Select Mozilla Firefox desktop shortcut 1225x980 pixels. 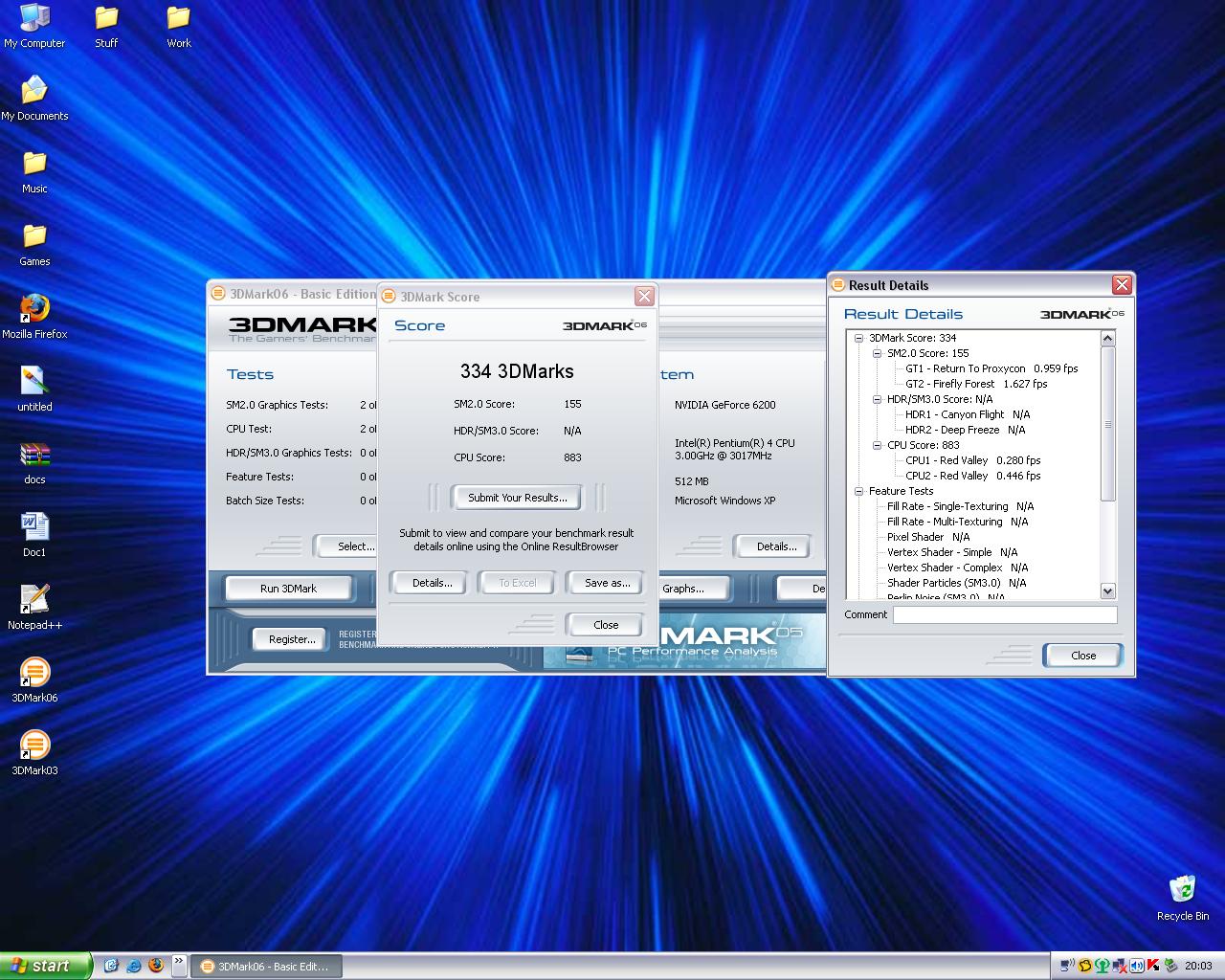pos(34,318)
